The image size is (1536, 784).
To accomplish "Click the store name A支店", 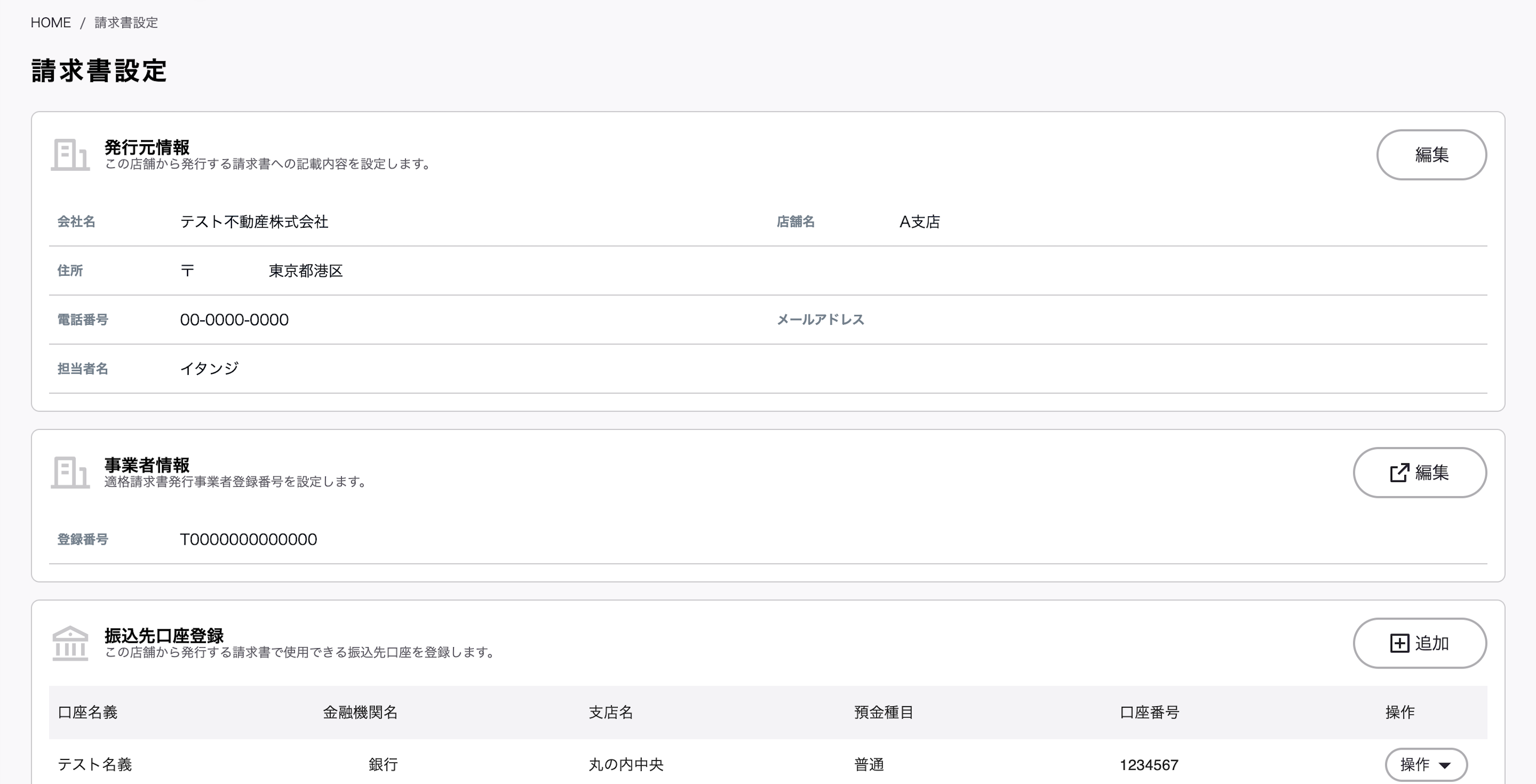I will pos(919,221).
